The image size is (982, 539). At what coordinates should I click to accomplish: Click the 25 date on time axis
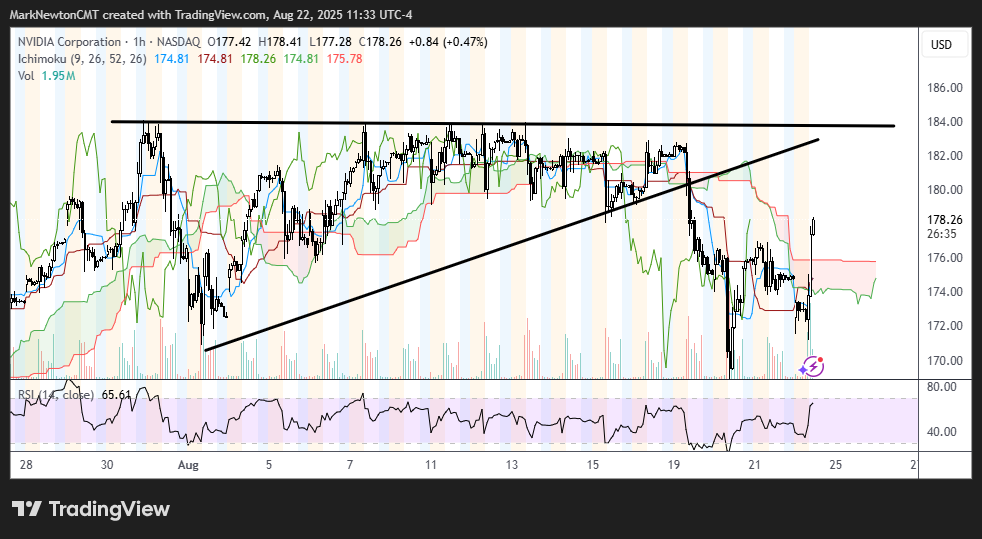coord(835,465)
